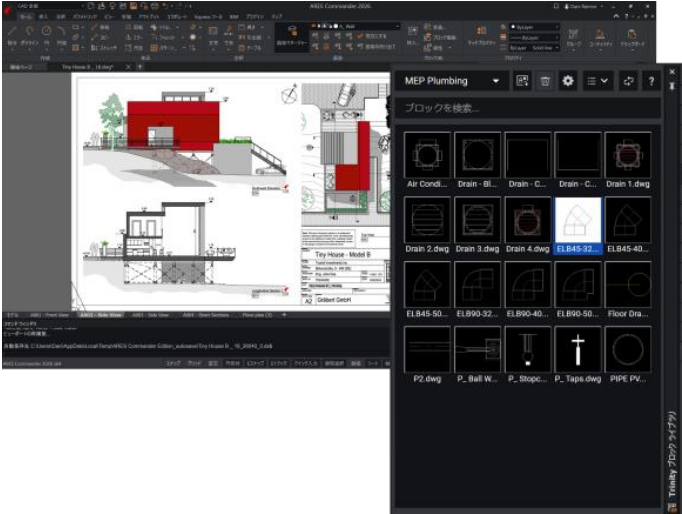This screenshot has height=514, width=682.
Task: Click the add block icon in library panel
Action: pos(522,80)
